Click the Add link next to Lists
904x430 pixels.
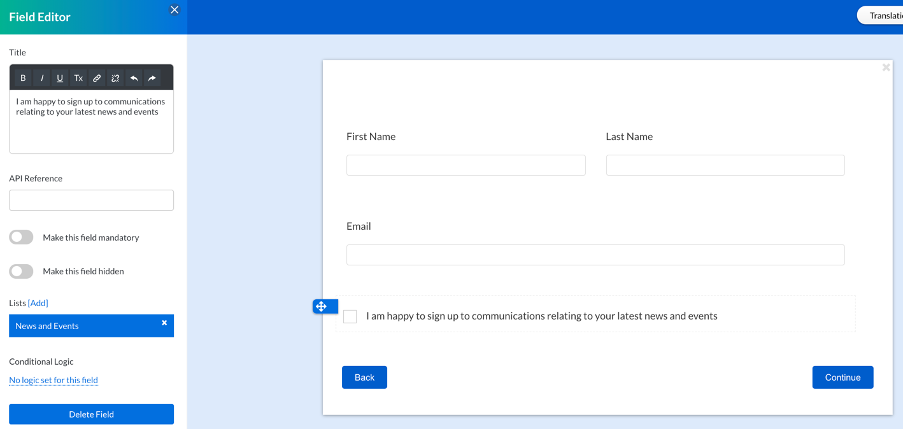[x=38, y=303]
